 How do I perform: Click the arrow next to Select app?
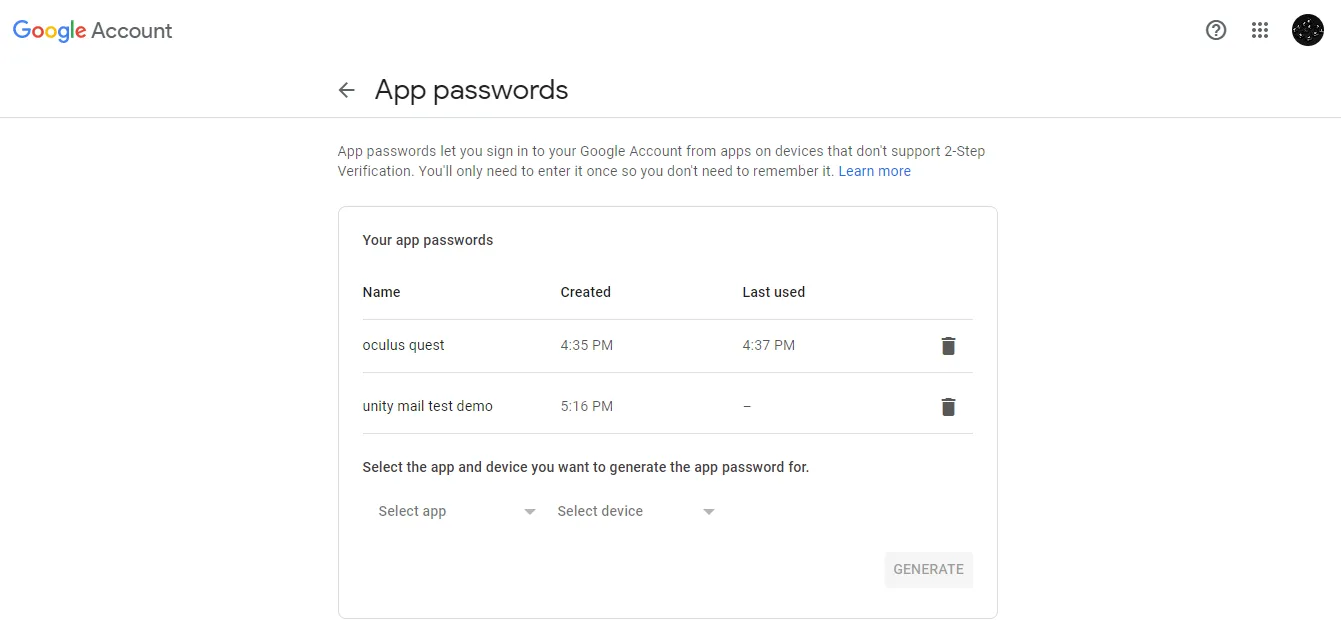[530, 512]
